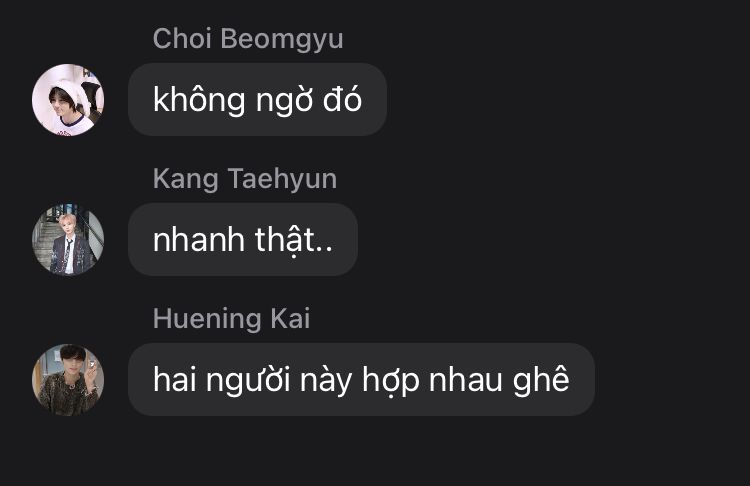The image size is (750, 486).
Task: Open Kang Taehyun's profile picture
Action: tap(68, 240)
